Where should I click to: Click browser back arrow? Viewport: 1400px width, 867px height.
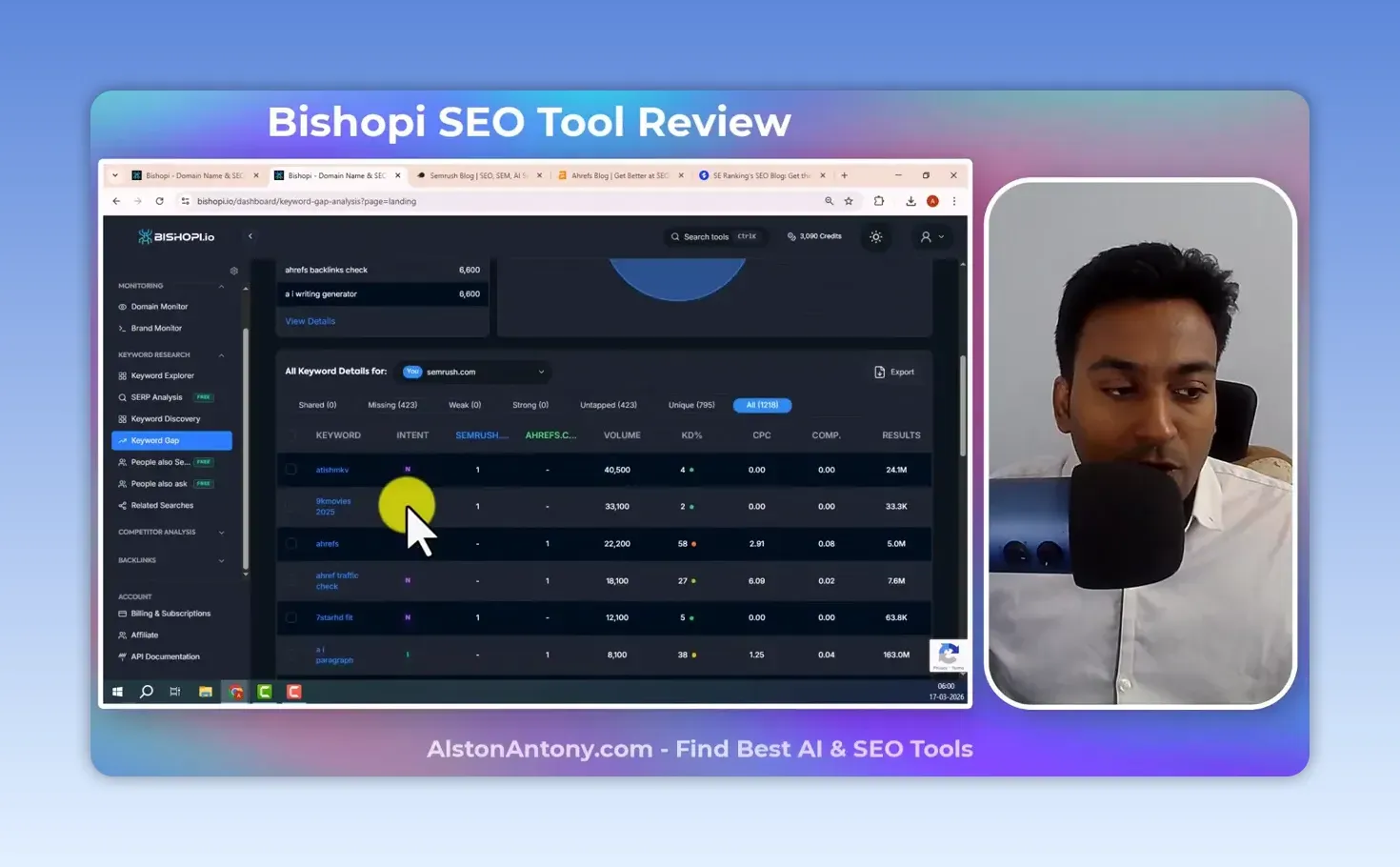tap(116, 201)
